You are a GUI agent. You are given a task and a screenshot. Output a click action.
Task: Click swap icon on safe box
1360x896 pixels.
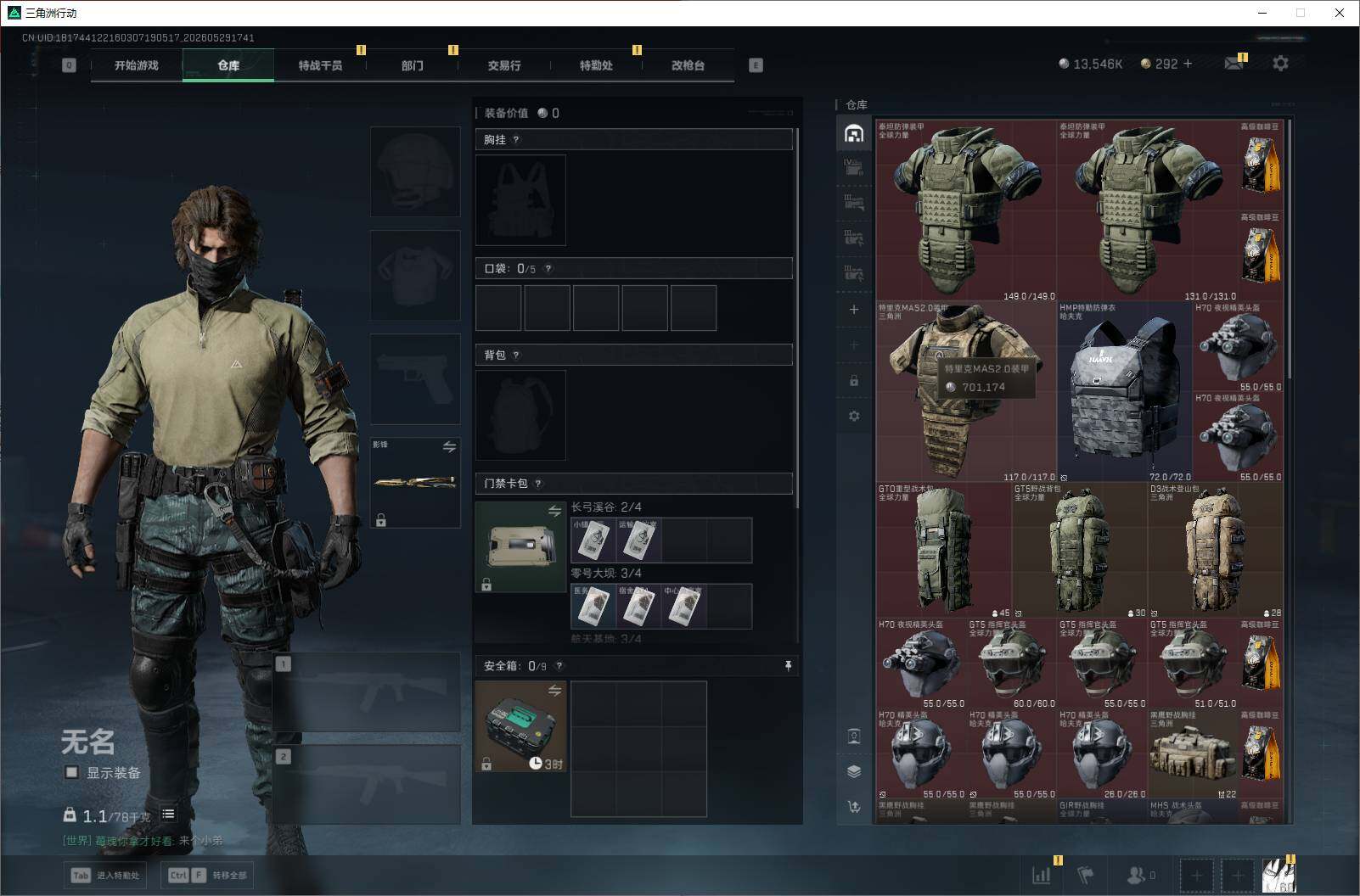[x=554, y=691]
